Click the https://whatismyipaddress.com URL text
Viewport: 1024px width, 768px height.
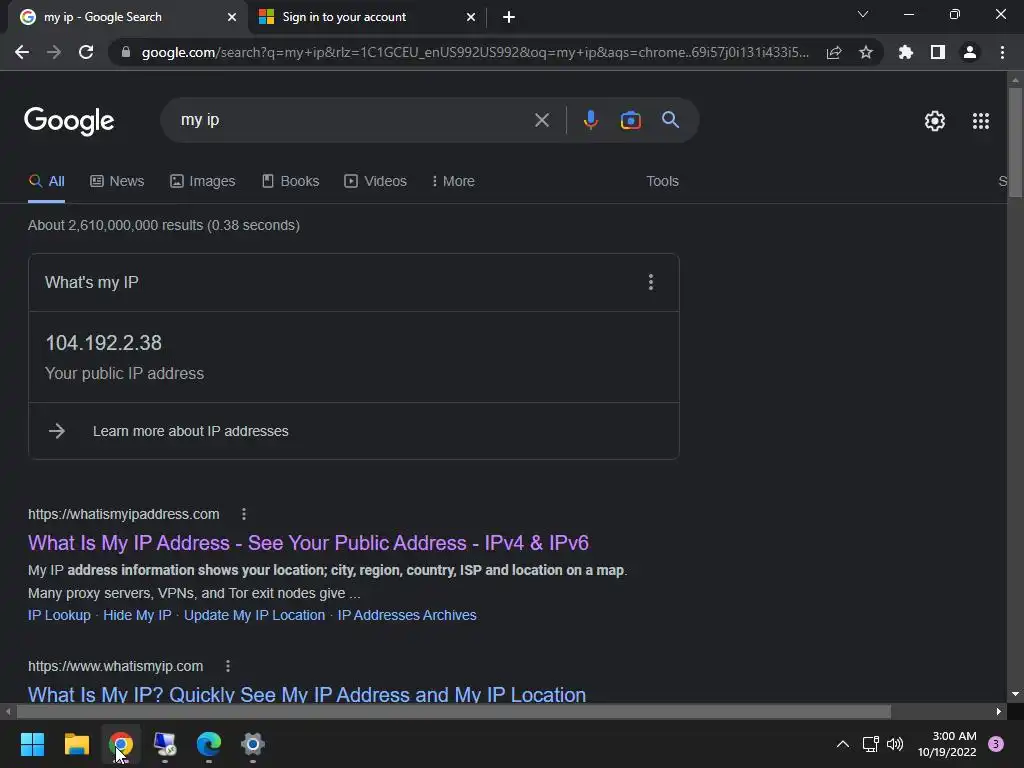(123, 514)
